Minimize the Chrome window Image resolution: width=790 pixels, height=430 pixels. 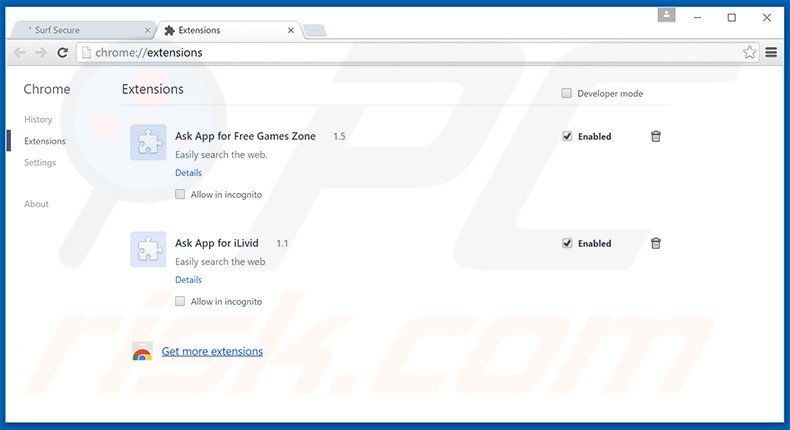tap(697, 18)
